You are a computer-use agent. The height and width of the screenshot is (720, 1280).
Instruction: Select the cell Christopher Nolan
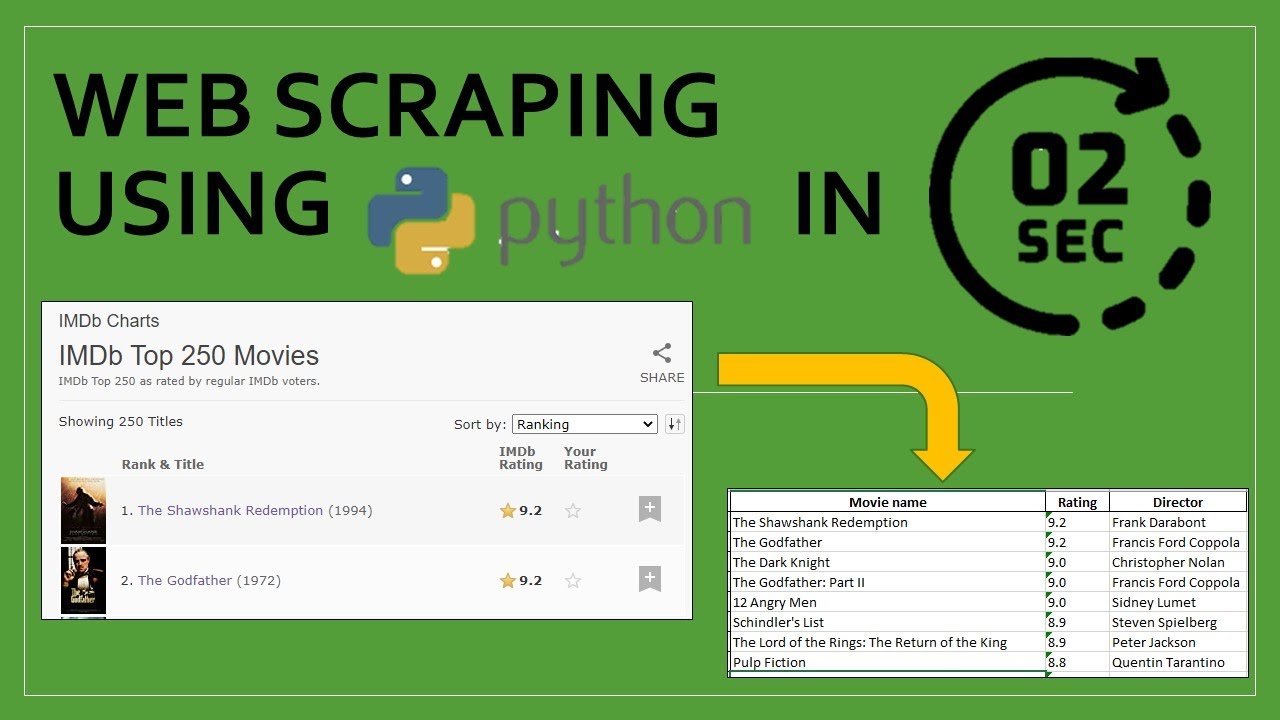click(1178, 562)
